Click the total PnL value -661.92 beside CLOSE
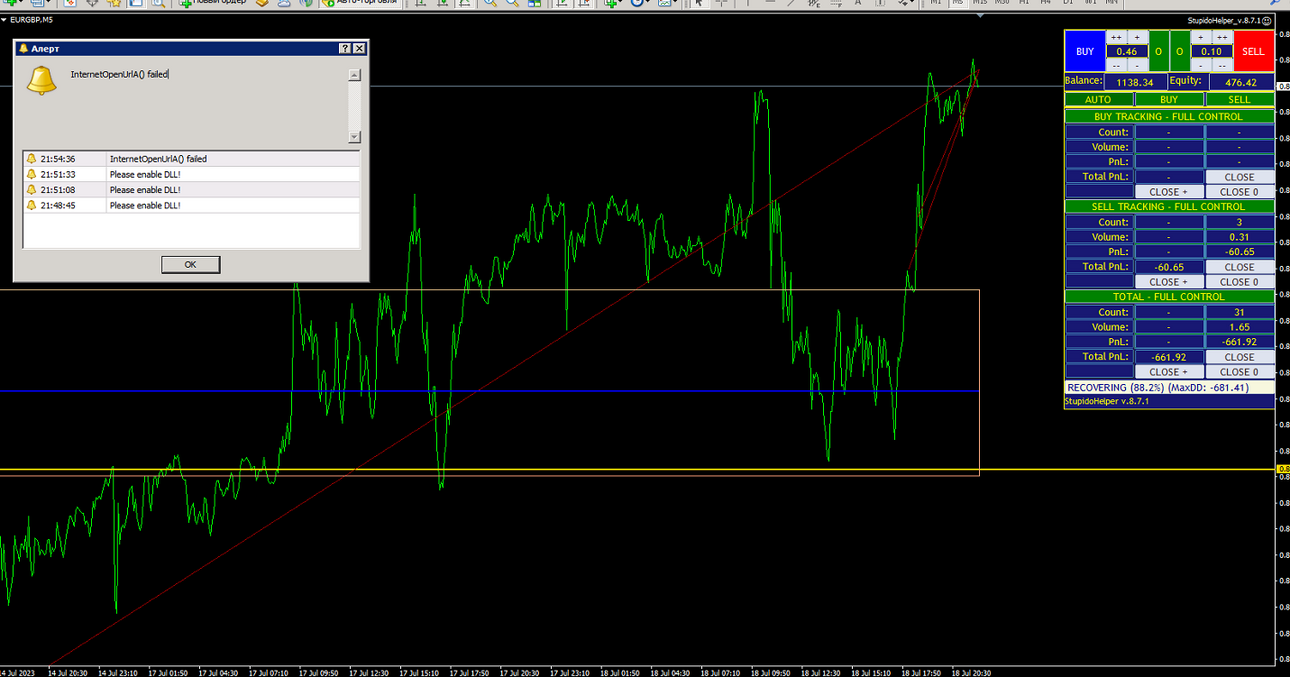Viewport: 1290px width, 677px height. tap(1169, 357)
